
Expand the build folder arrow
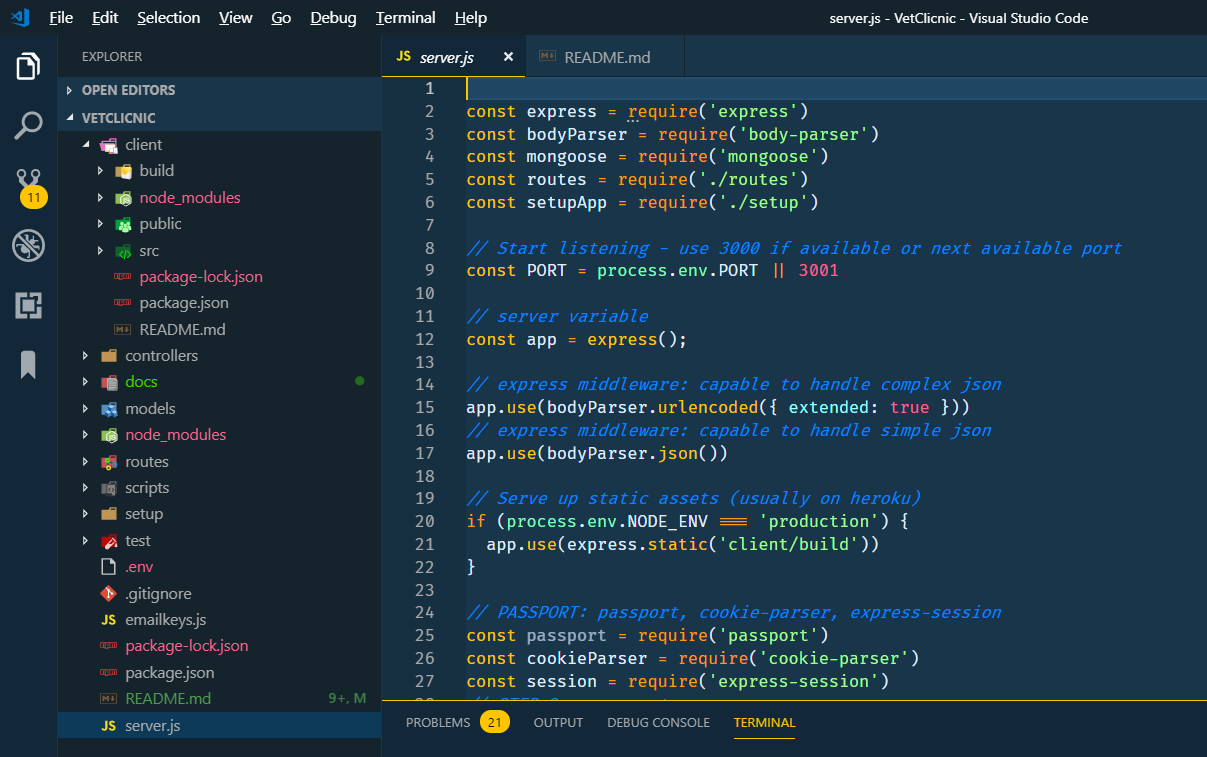[100, 171]
